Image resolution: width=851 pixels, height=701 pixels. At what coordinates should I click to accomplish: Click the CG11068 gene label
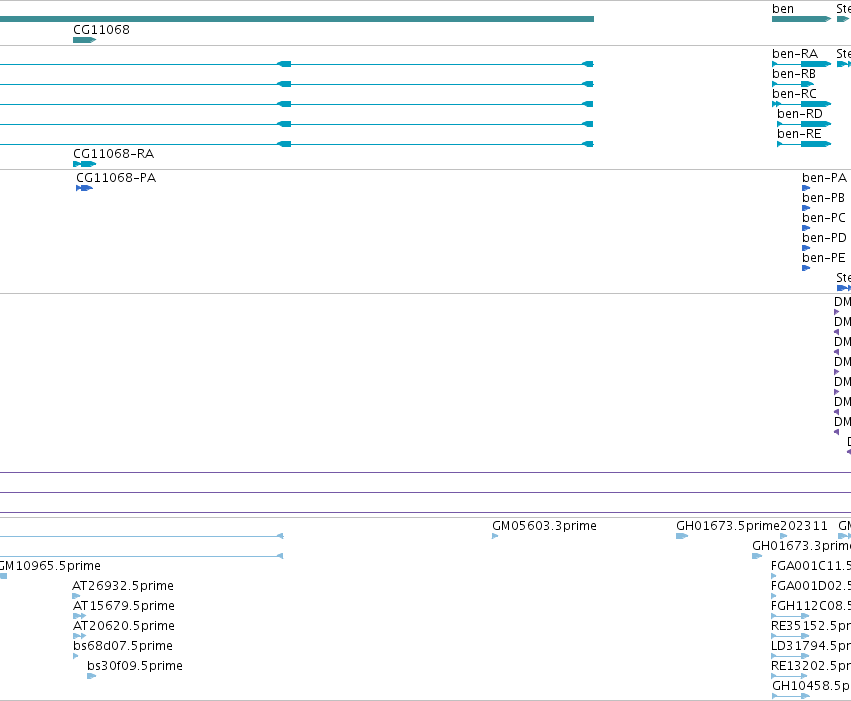click(x=101, y=30)
